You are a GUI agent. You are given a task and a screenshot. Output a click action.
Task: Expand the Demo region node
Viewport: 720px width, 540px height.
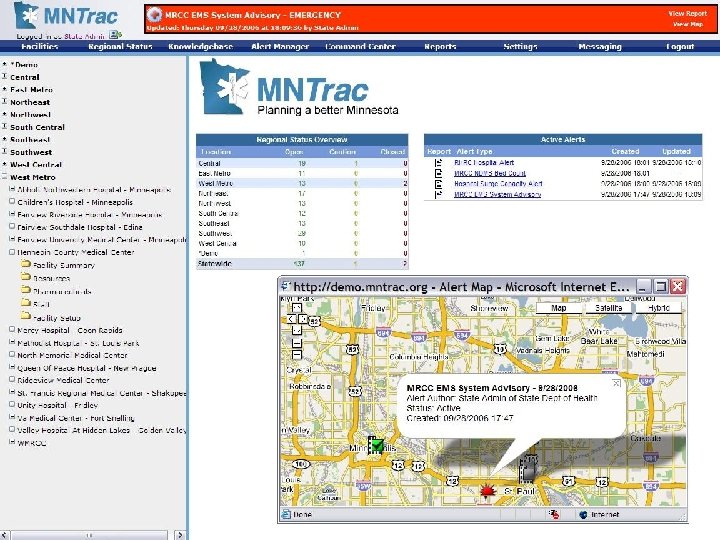point(5,64)
